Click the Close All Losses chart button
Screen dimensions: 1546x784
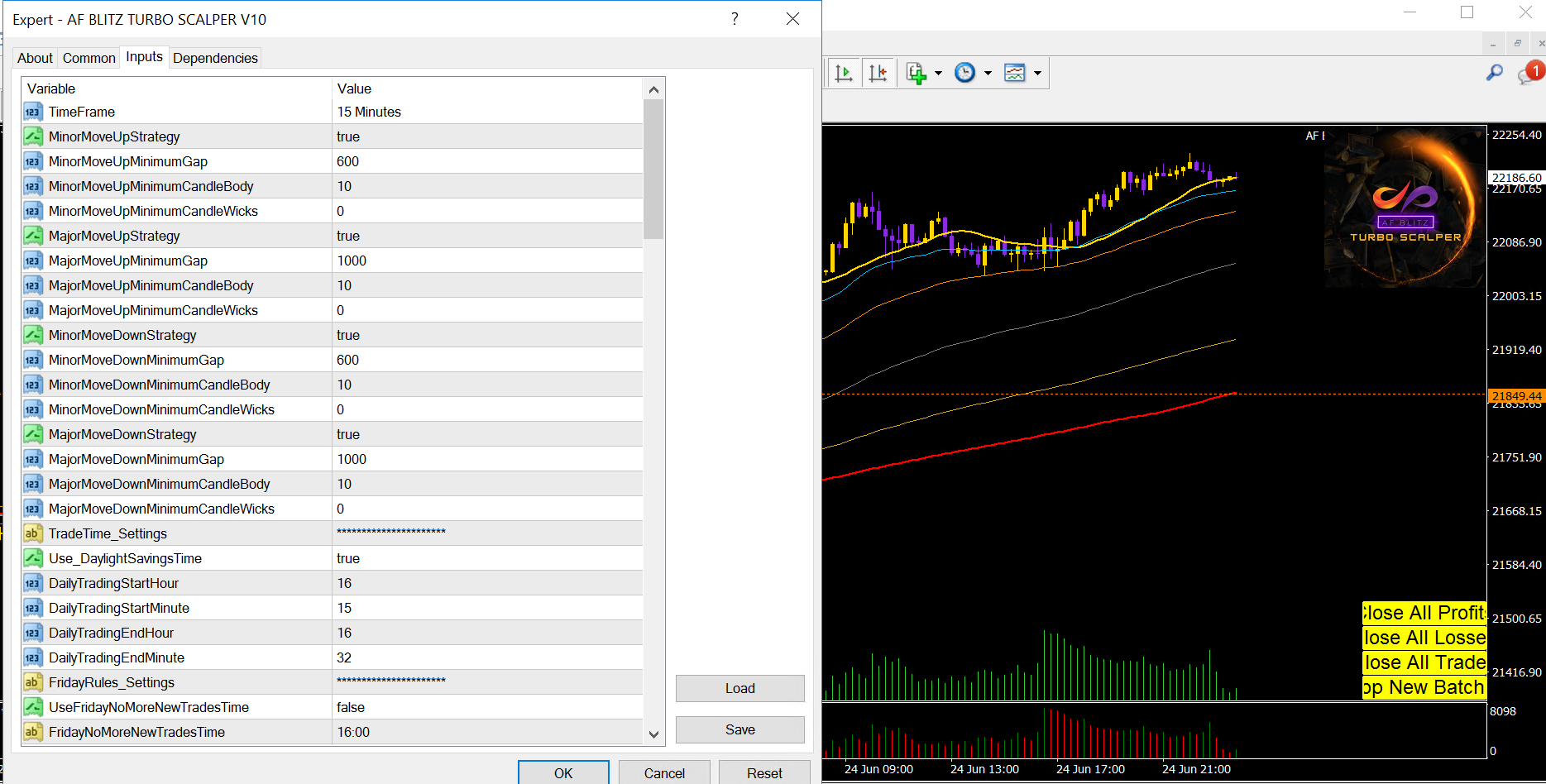point(1424,638)
